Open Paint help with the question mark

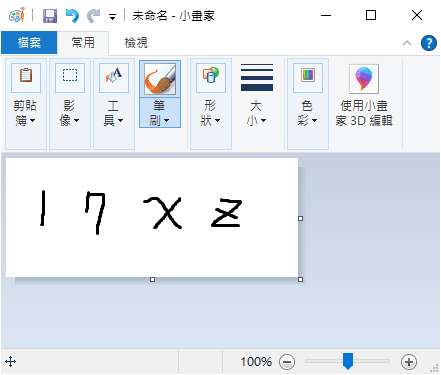click(429, 43)
